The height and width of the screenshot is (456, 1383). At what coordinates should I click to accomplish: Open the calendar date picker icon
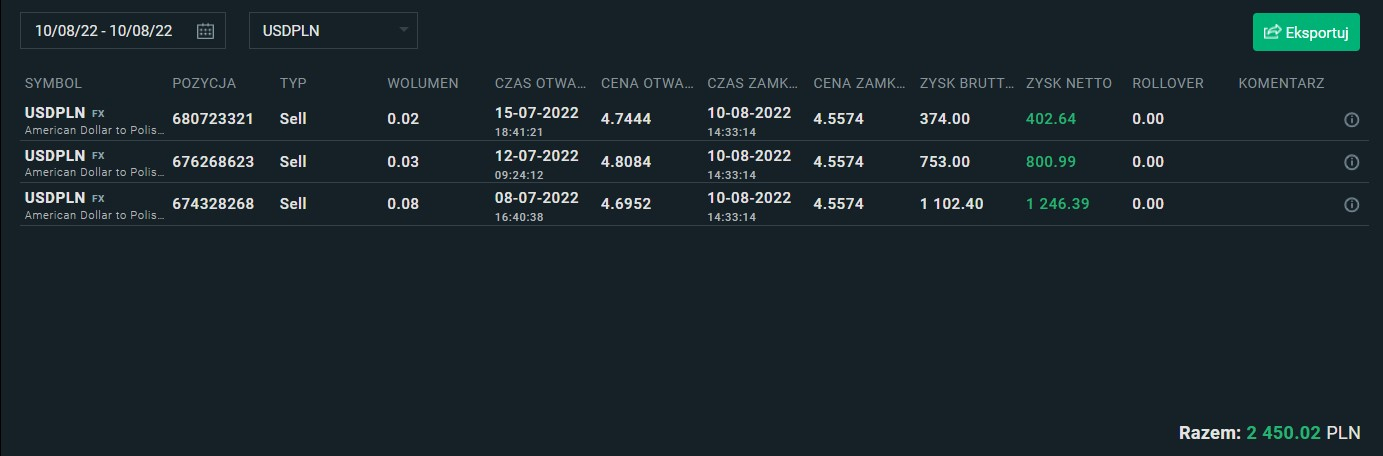tap(205, 31)
